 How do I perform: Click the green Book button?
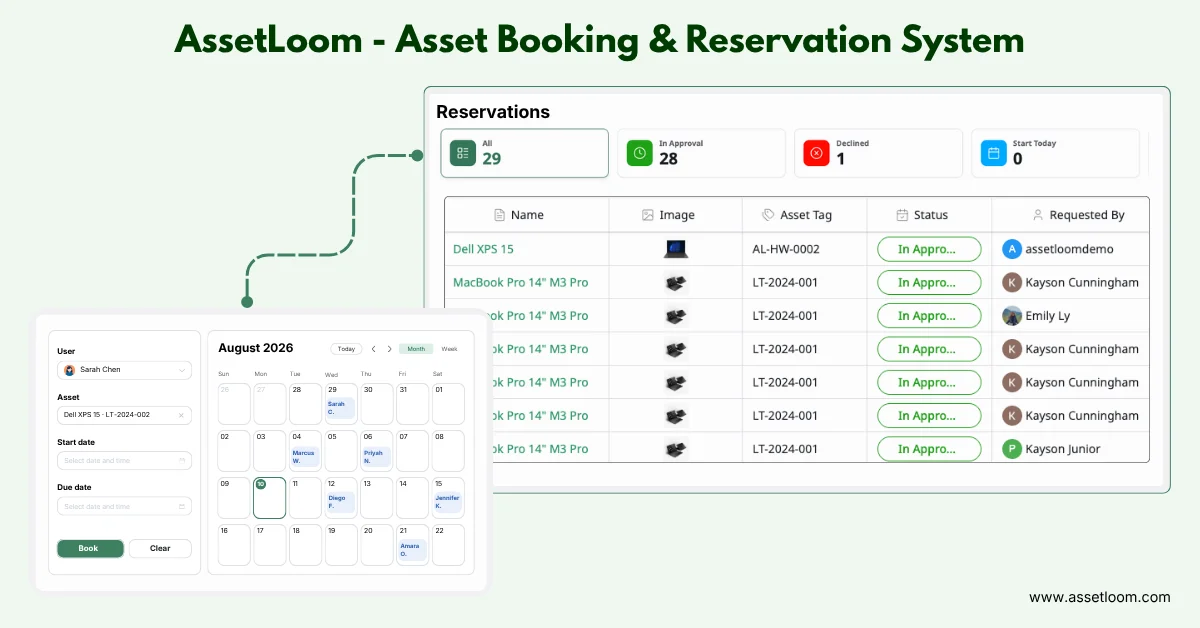[x=90, y=548]
